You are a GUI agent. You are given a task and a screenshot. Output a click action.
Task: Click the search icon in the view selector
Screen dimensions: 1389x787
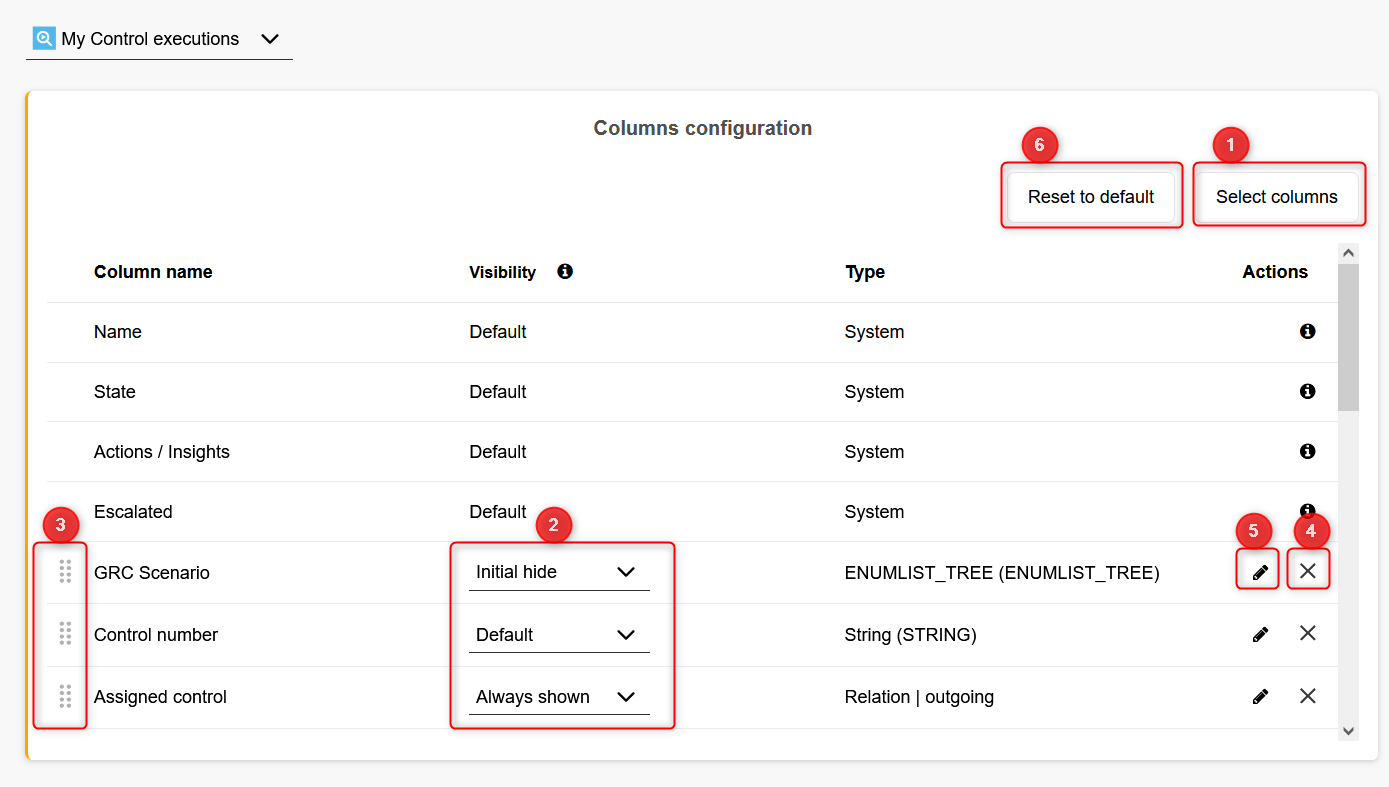tap(43, 38)
